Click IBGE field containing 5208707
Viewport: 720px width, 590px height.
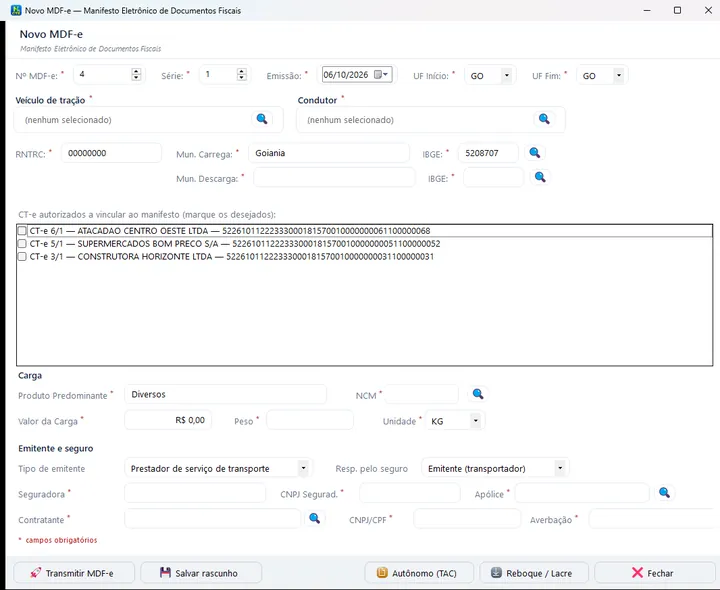pos(489,153)
